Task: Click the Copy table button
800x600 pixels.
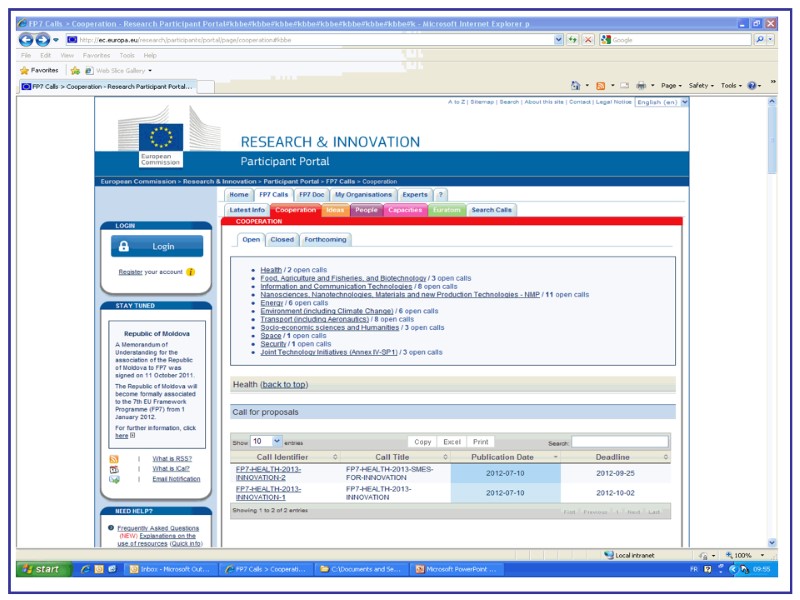Action: pos(422,442)
